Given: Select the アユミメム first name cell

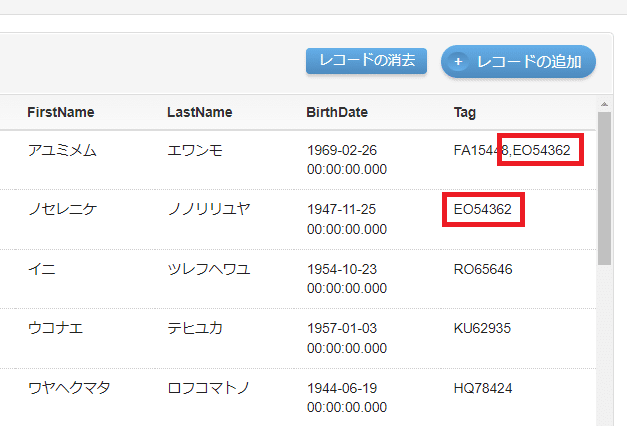Looking at the screenshot, I should (62, 151).
